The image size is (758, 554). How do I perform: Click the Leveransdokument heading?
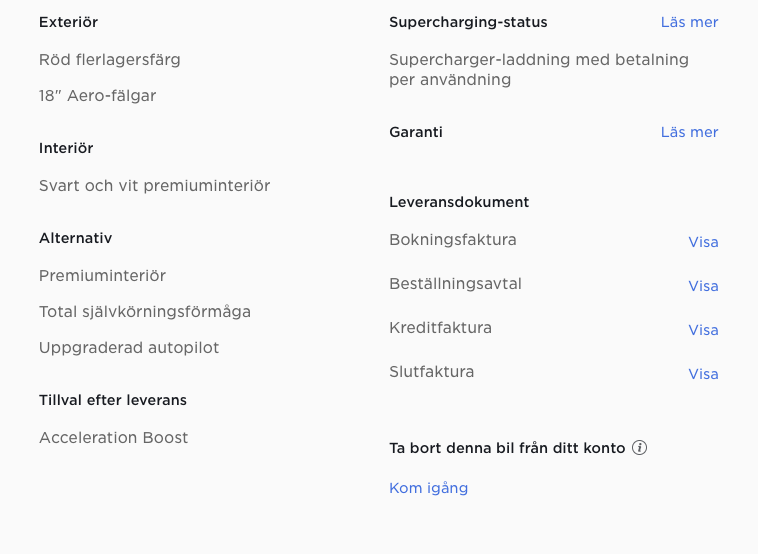459,202
